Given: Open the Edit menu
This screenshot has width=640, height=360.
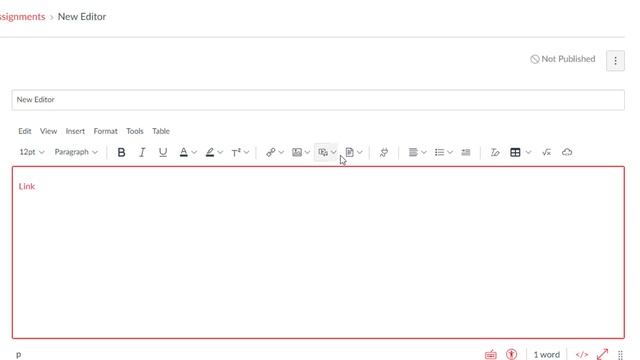Looking at the screenshot, I should coord(24,131).
